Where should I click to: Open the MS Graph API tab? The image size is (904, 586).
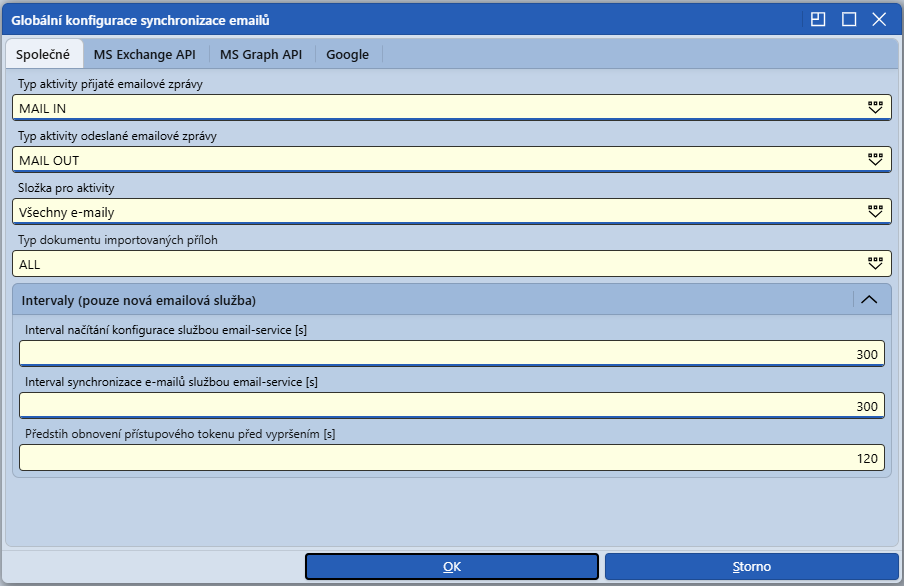click(261, 54)
